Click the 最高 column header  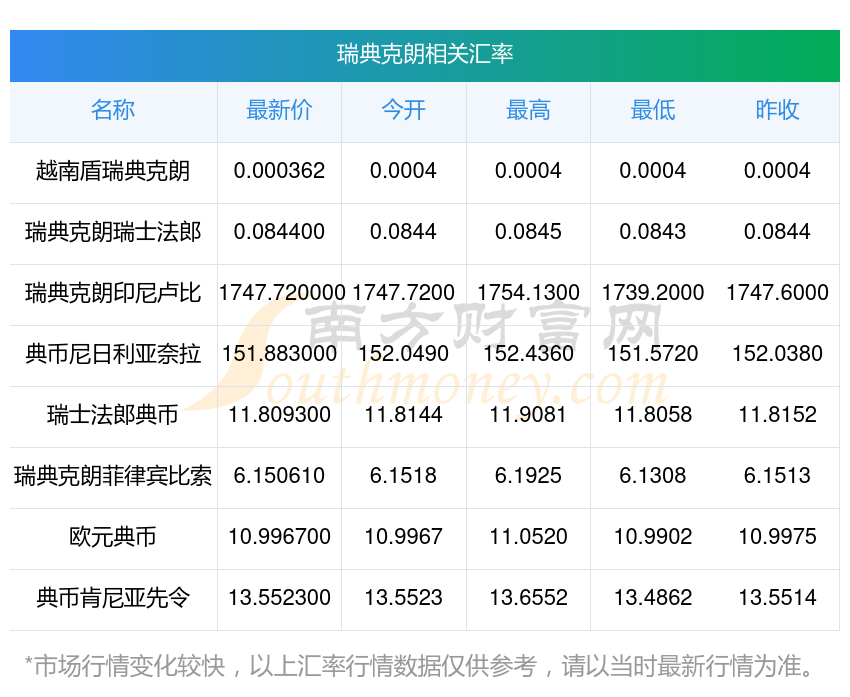coord(528,111)
